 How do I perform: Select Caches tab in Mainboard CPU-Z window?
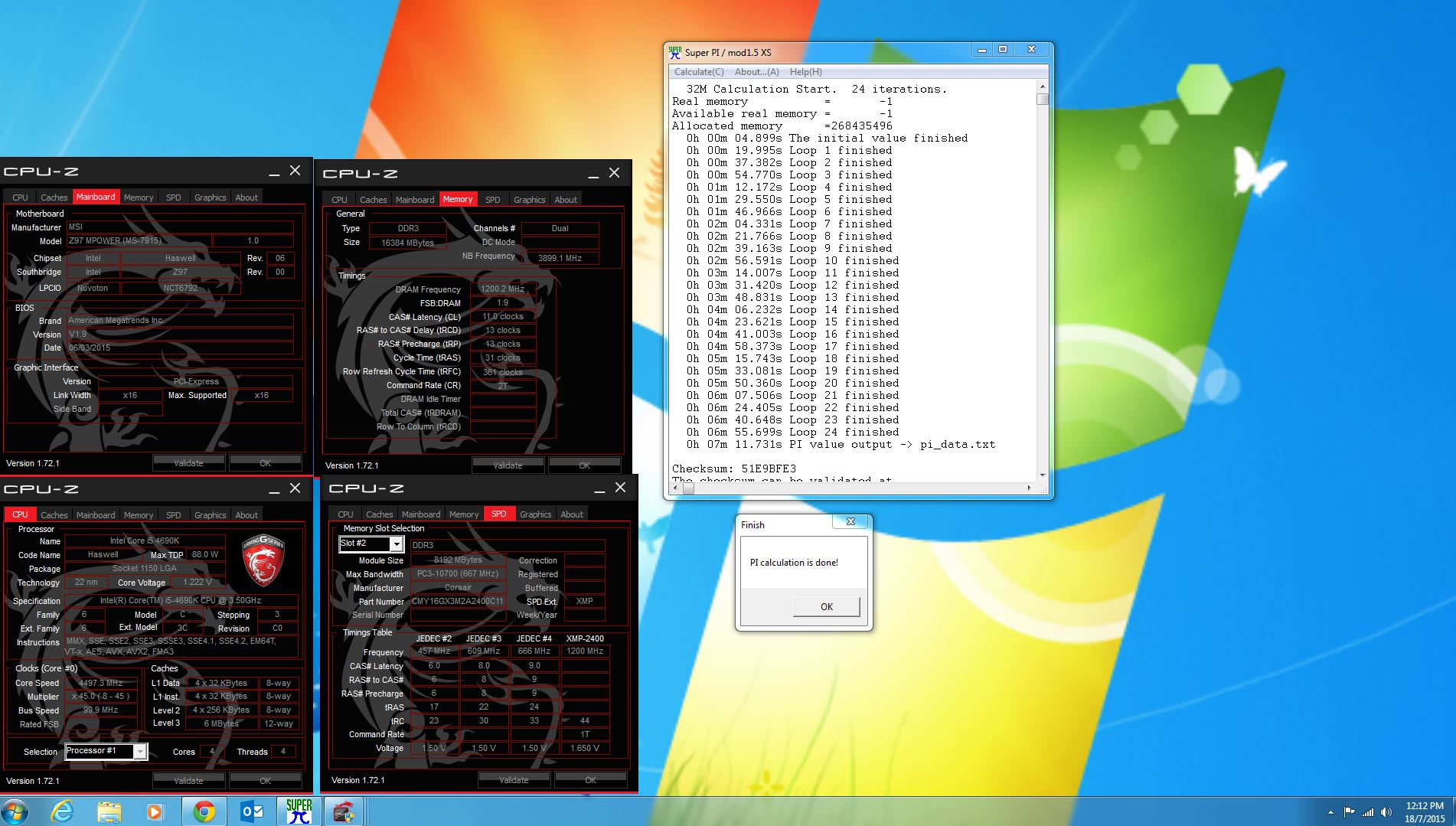click(54, 198)
